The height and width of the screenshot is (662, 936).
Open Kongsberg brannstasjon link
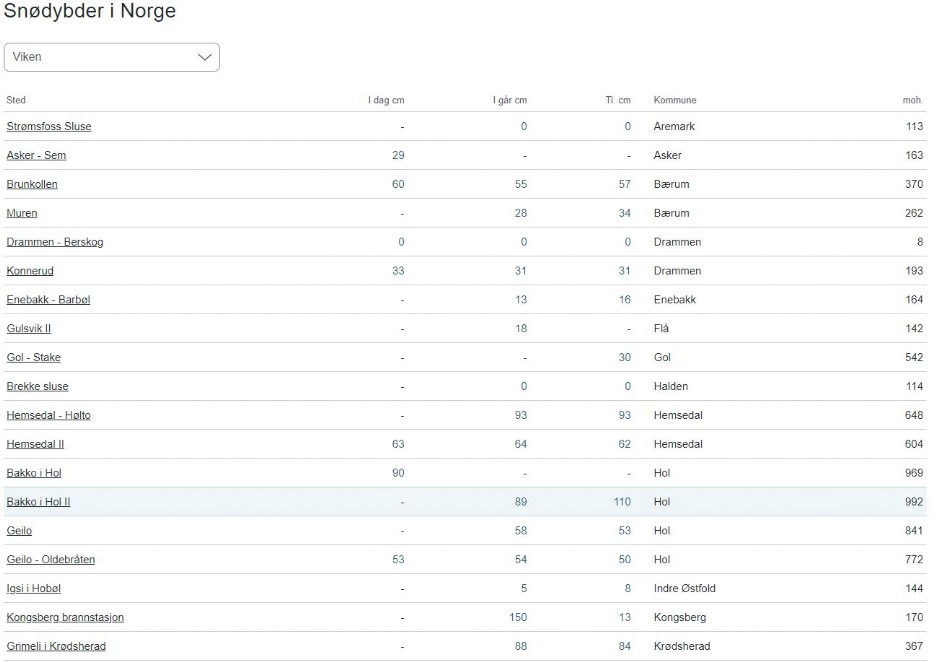tap(65, 617)
